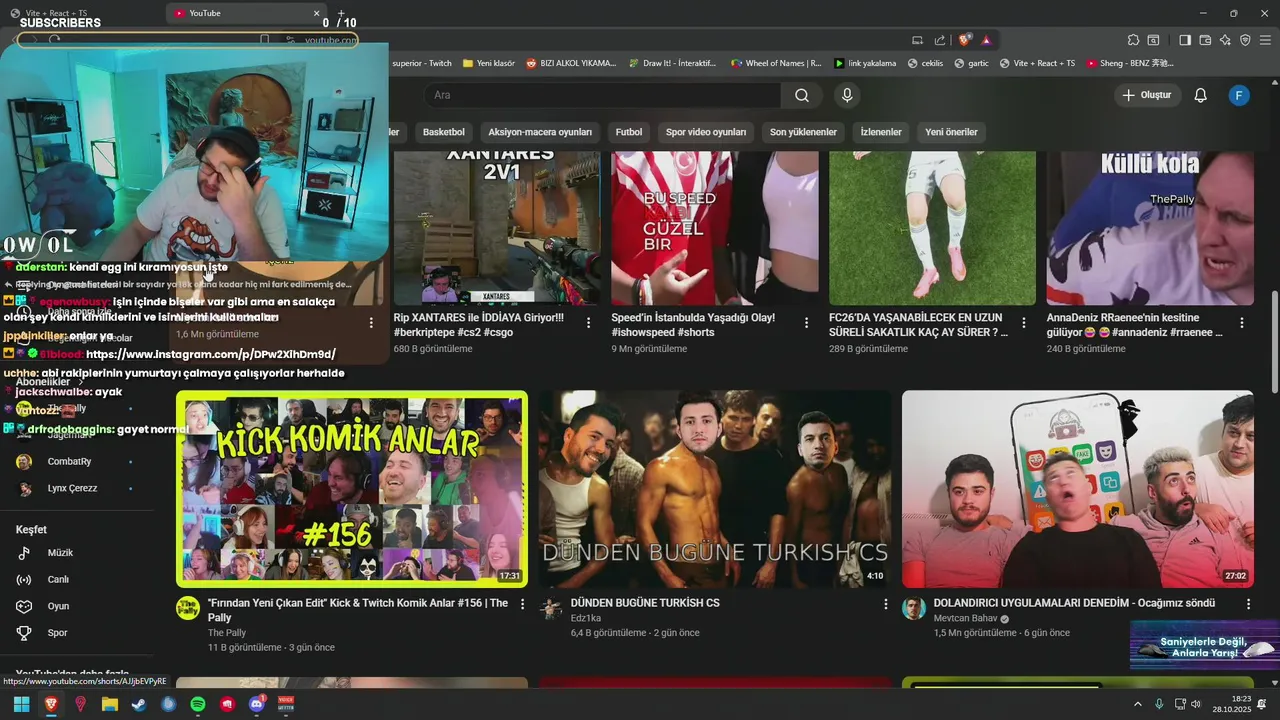Click the YouTube search magnifier button
The image size is (1280, 720).
coord(802,95)
